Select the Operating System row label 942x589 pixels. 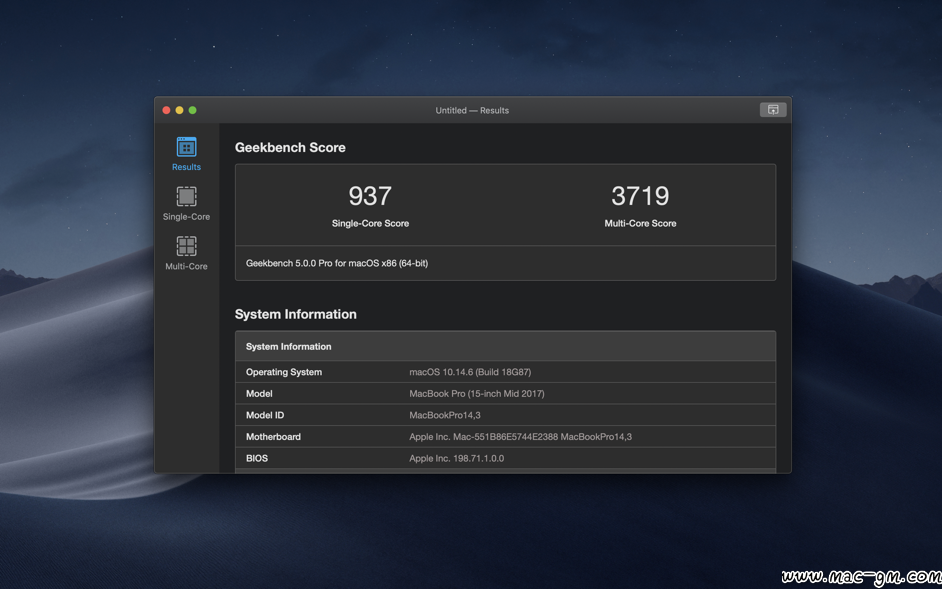(284, 372)
